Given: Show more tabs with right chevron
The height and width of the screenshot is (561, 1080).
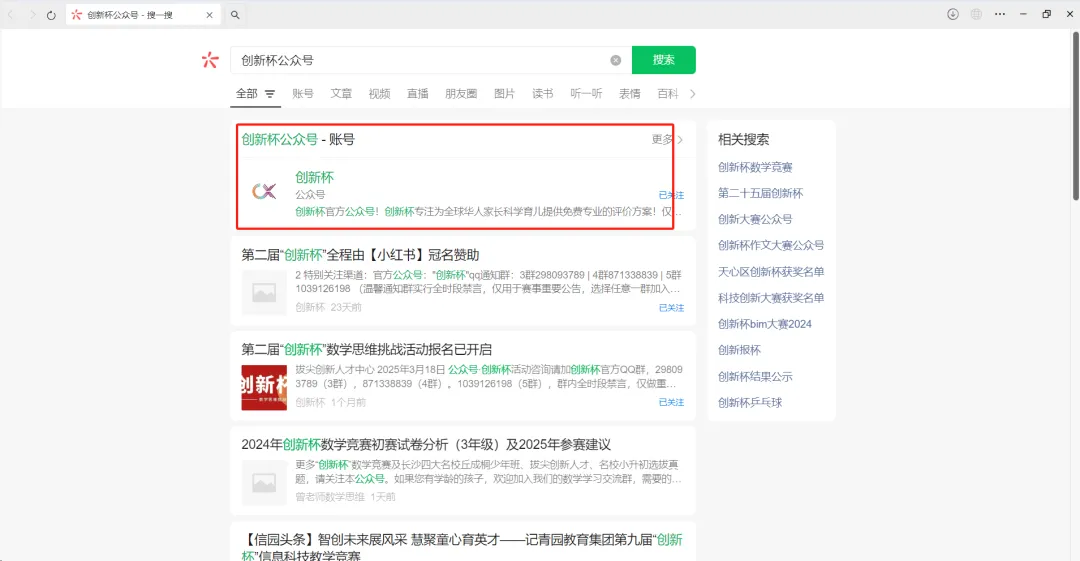Looking at the screenshot, I should [x=692, y=94].
